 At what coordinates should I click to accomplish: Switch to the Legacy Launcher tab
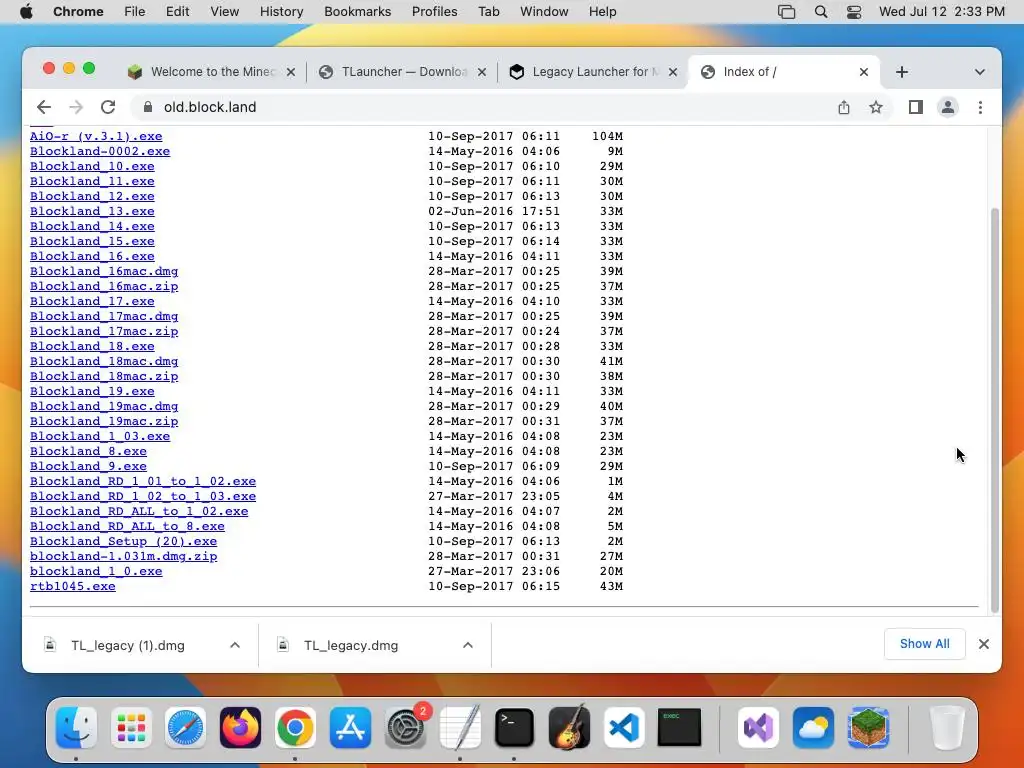(594, 72)
